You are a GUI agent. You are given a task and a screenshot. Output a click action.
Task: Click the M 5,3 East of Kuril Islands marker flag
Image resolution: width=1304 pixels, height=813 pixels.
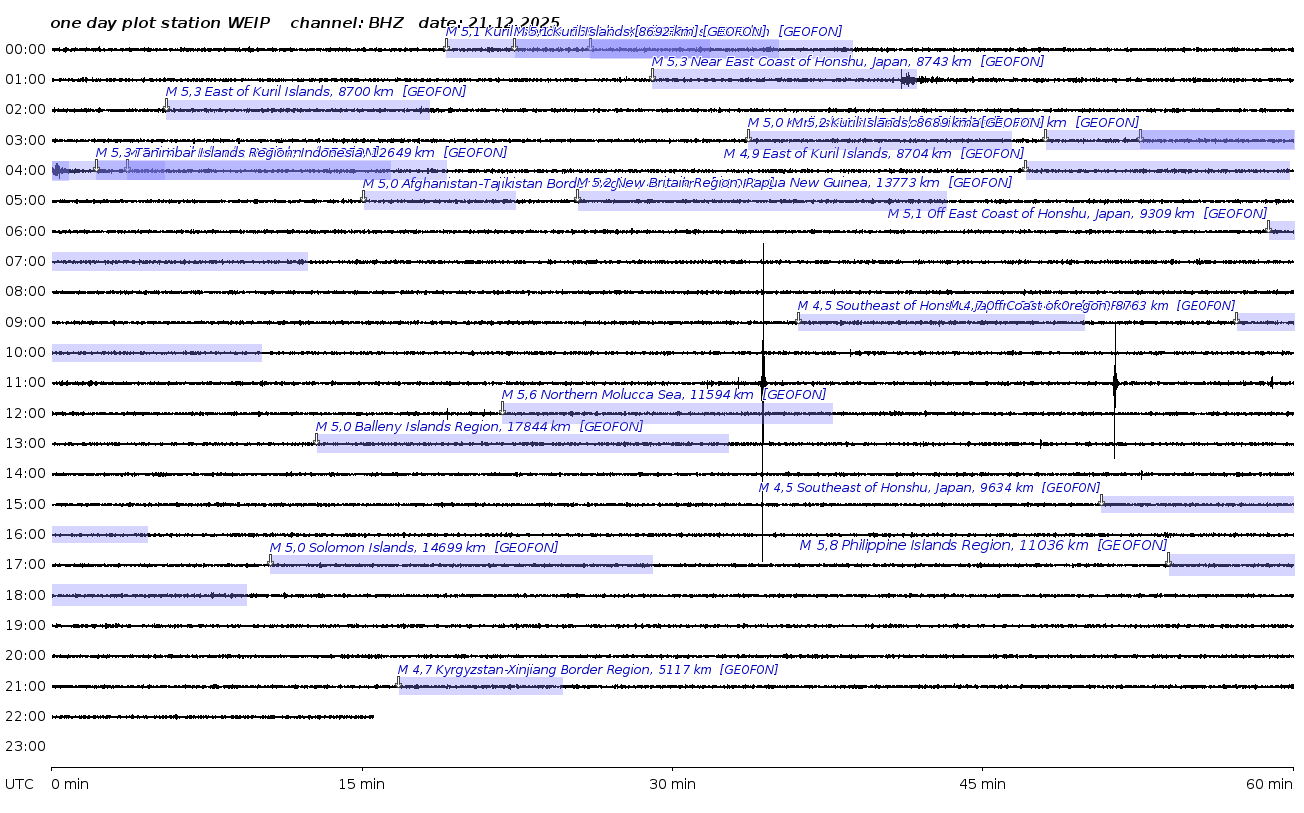166,105
